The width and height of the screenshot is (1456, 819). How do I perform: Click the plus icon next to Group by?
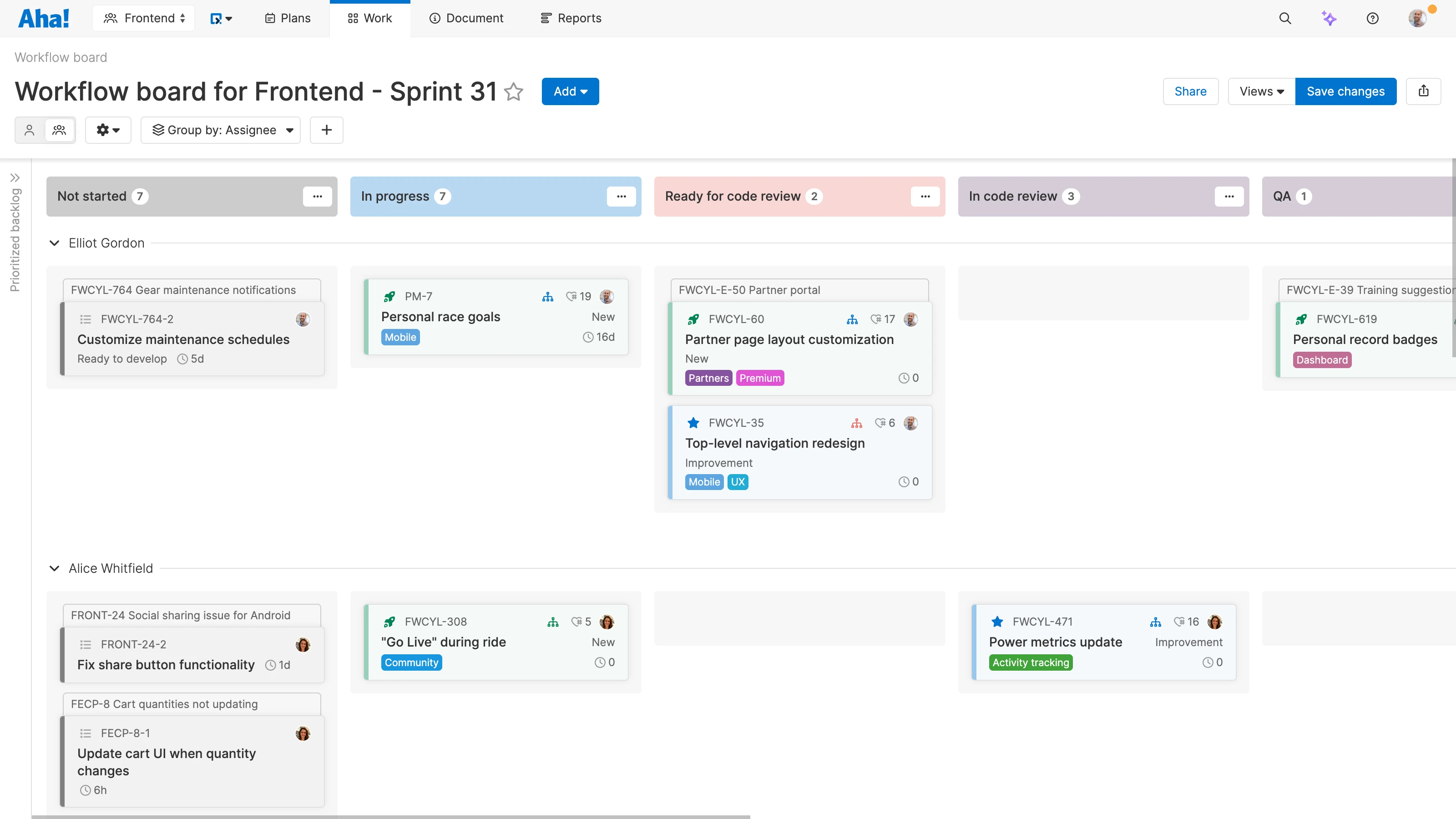pyautogui.click(x=326, y=130)
